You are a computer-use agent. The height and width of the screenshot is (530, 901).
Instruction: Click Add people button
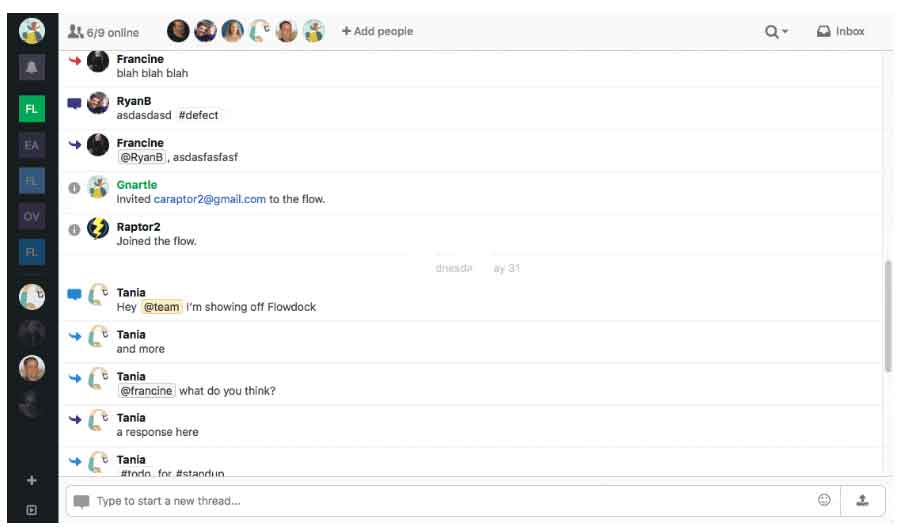[x=378, y=32]
